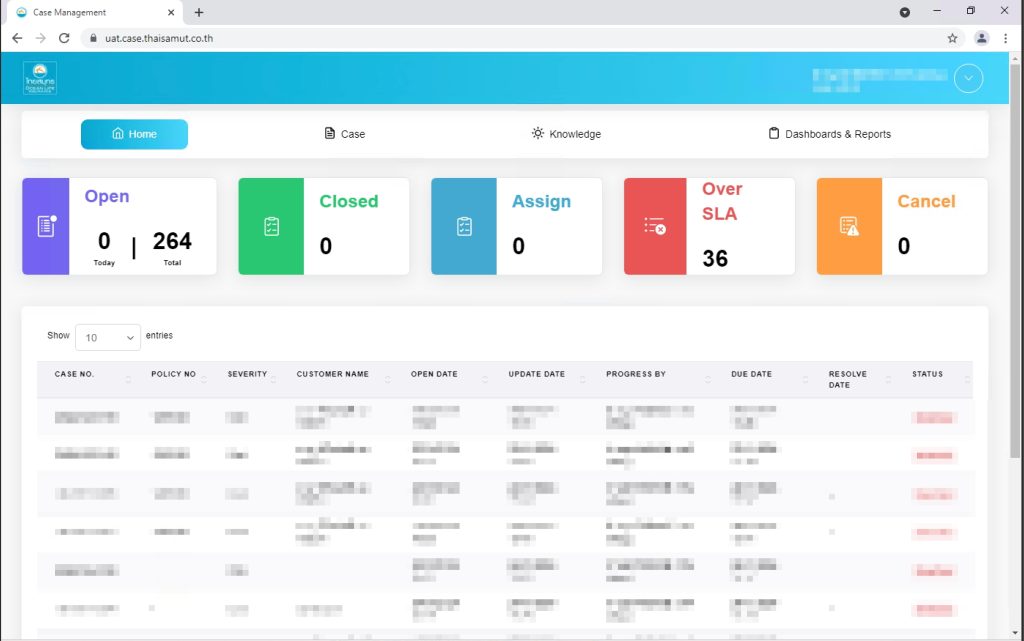Click the browser address bar URL

click(x=158, y=38)
